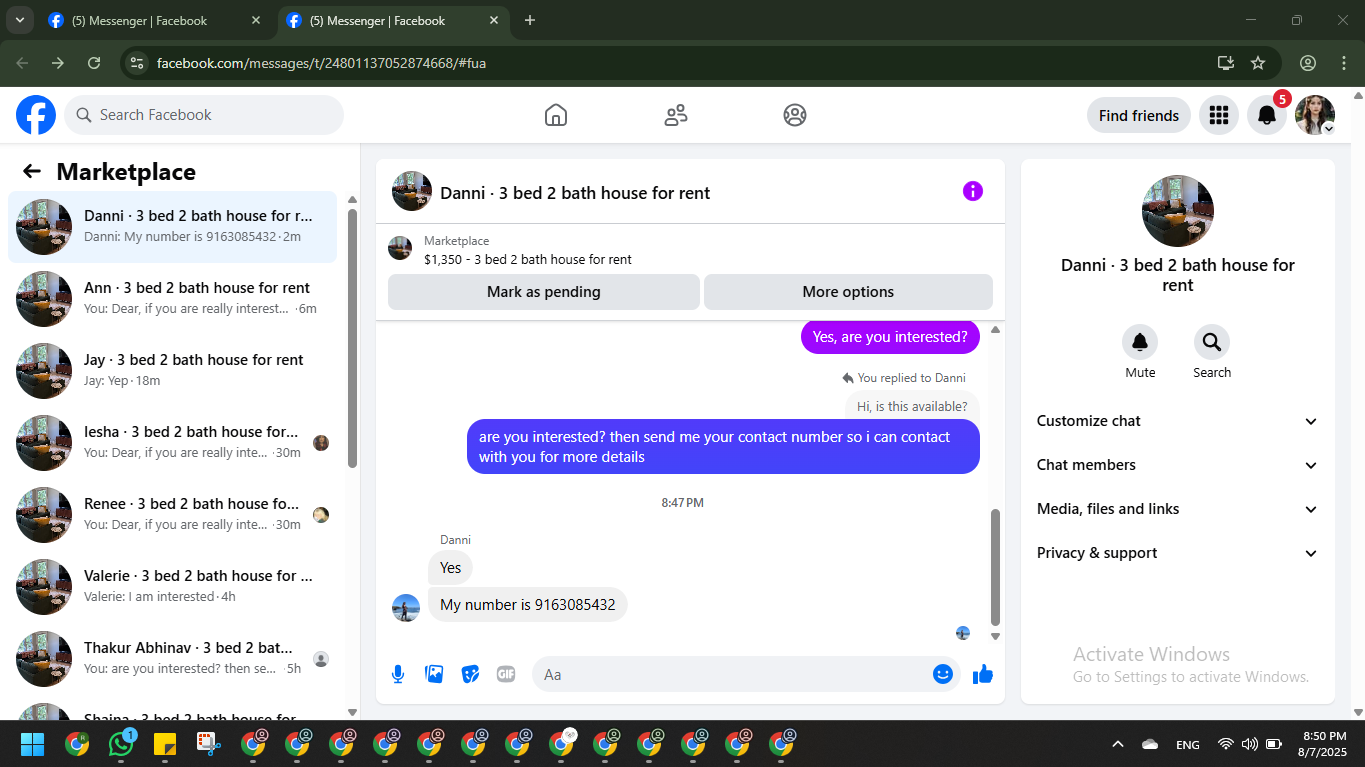Open Sticky Notes from the taskbar
The image size is (1365, 767).
point(165,744)
